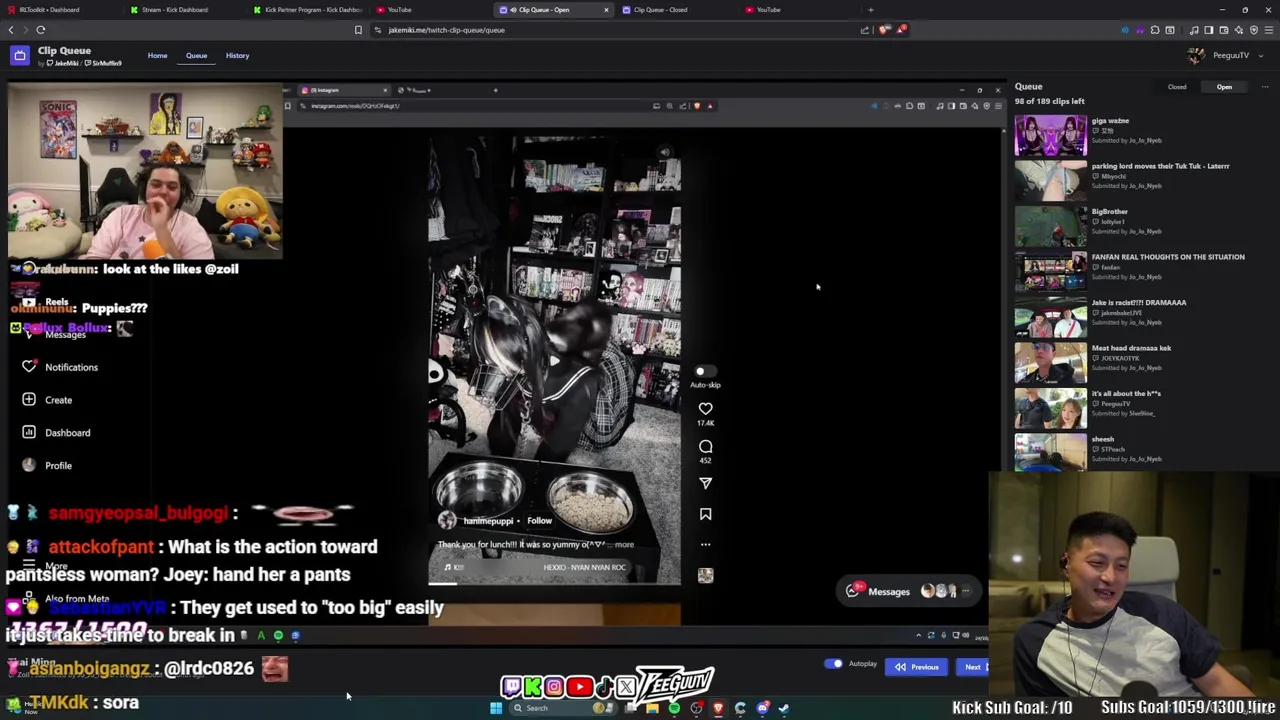Open comments on the Instagram reel
Viewport: 1280px width, 720px height.
(x=705, y=446)
